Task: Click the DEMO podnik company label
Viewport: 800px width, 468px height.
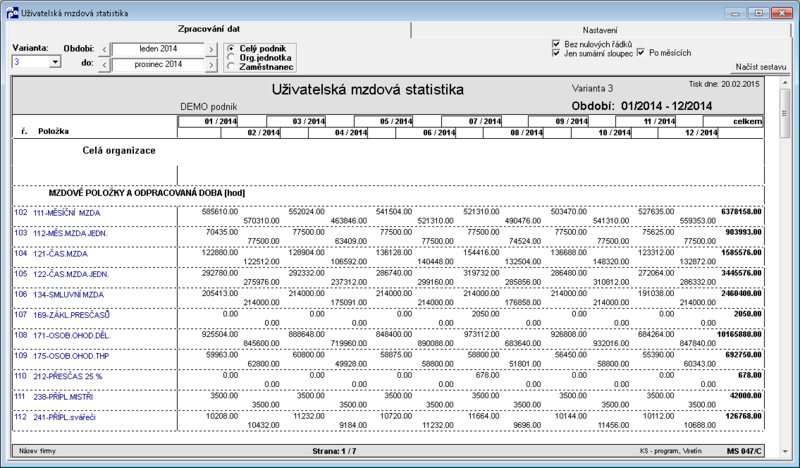Action: tap(209, 107)
